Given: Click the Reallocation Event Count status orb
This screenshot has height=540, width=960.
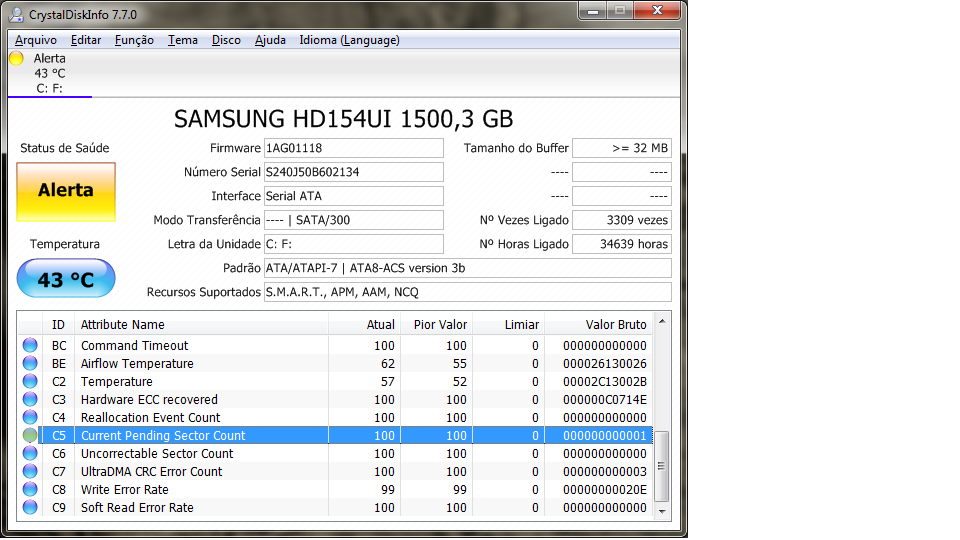Looking at the screenshot, I should pos(30,418).
